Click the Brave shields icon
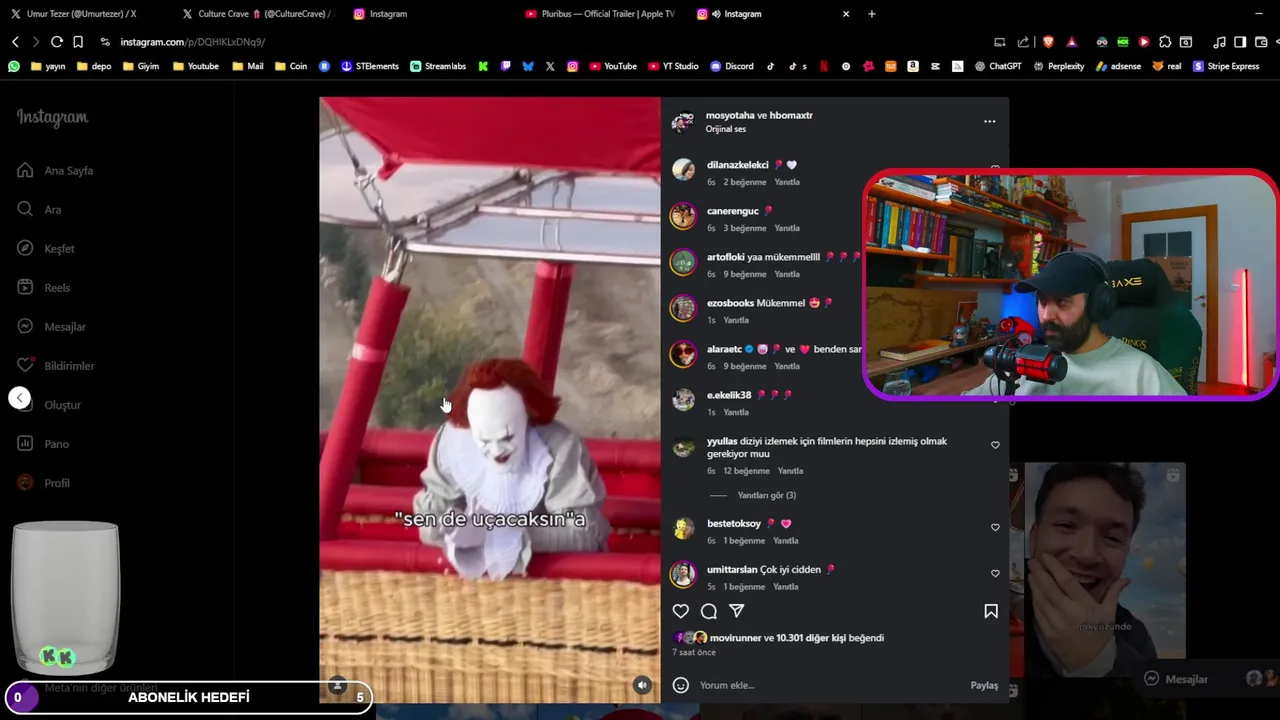This screenshot has height=720, width=1280. click(1048, 42)
